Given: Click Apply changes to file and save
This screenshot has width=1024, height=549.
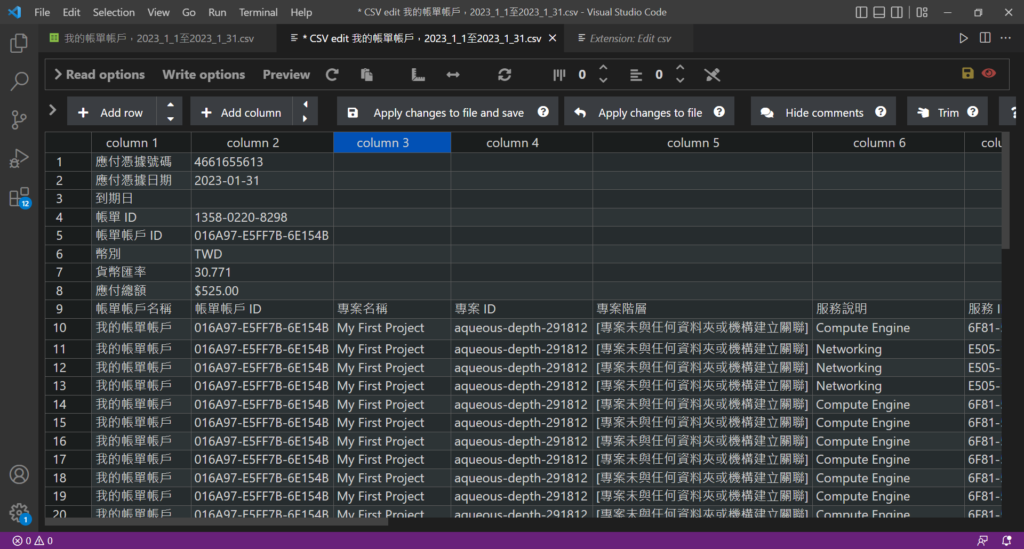Looking at the screenshot, I should click(x=447, y=113).
